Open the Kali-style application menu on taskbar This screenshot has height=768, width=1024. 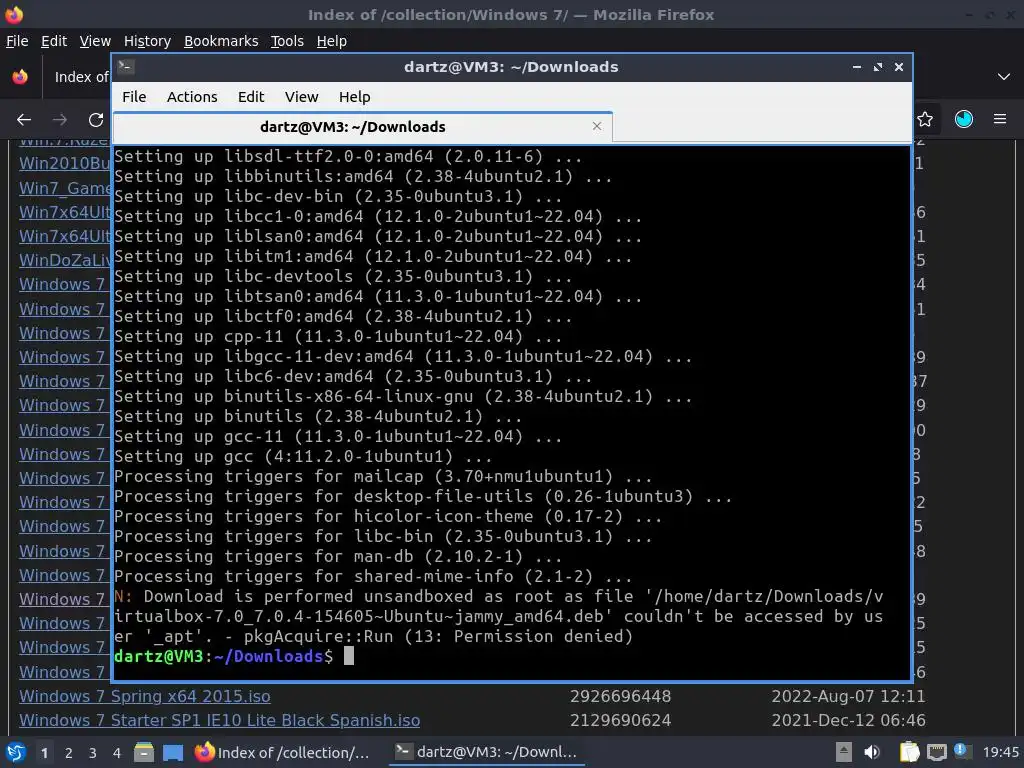tap(15, 752)
